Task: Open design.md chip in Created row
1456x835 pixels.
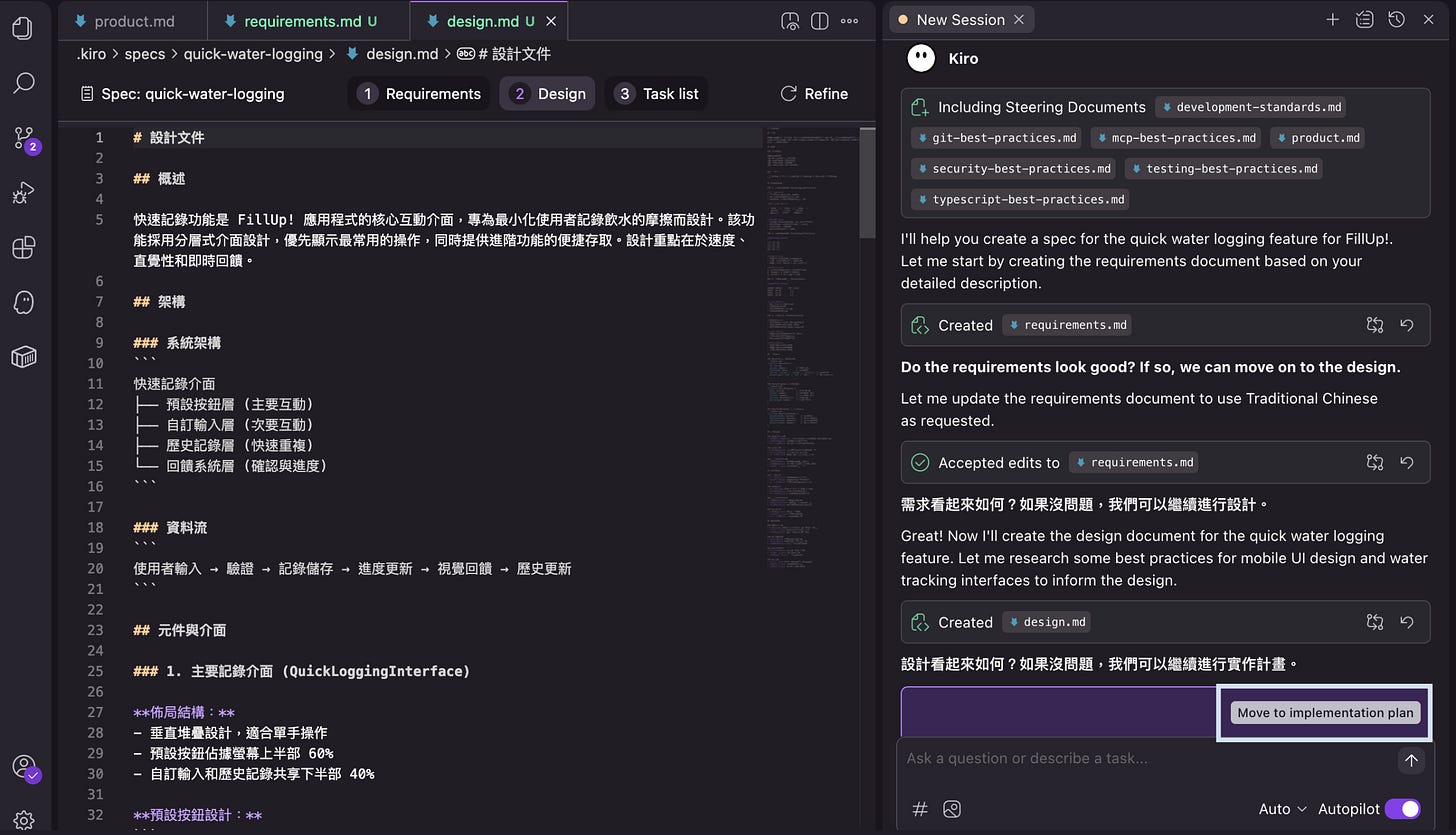Action: tap(1046, 622)
